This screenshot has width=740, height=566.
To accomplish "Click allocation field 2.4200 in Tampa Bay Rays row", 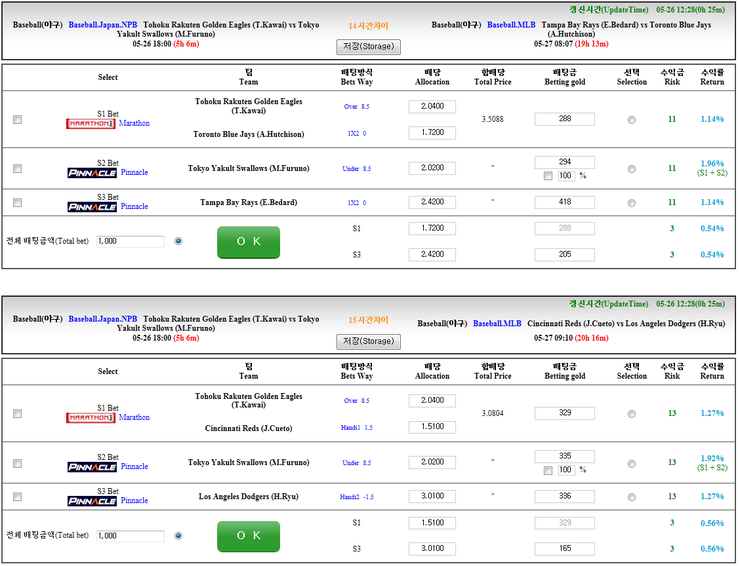I will [432, 202].
